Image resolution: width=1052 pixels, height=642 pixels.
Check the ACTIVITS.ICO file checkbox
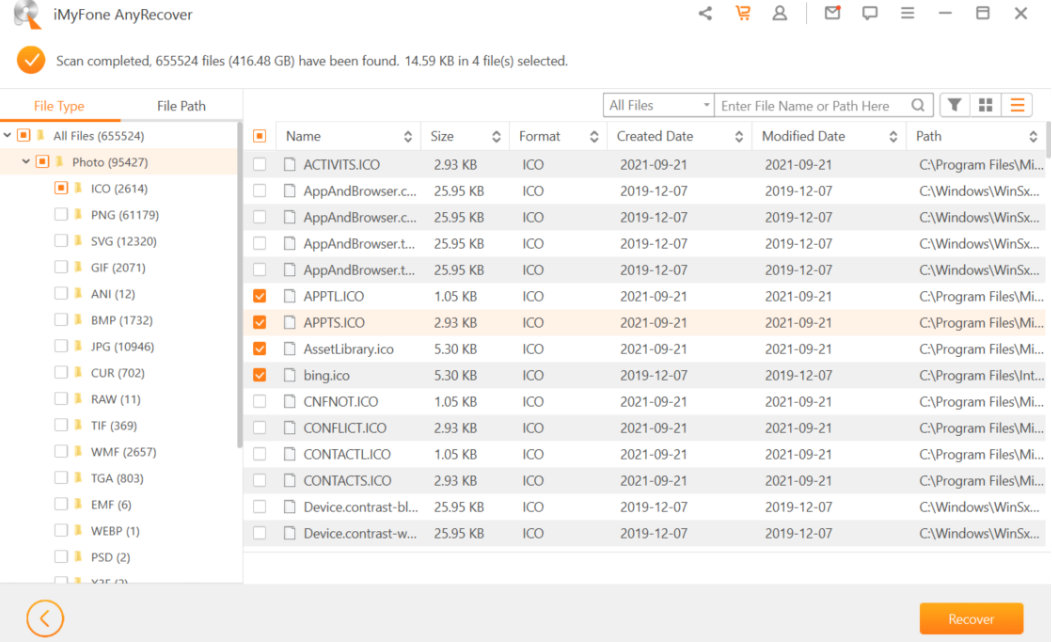pos(260,164)
